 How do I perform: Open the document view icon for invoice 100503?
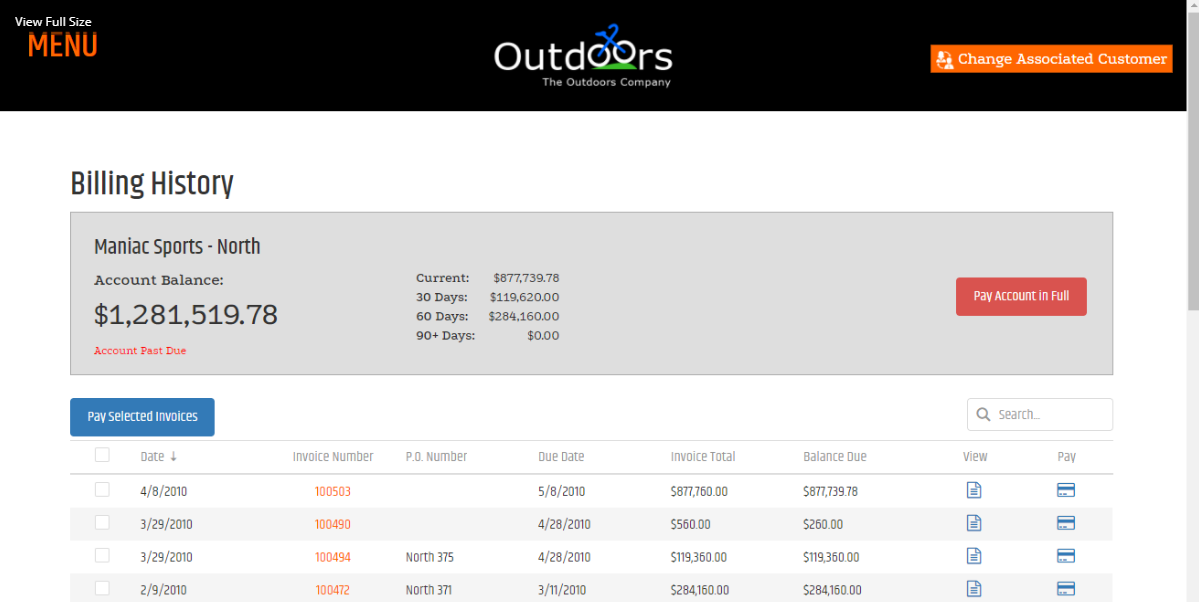[974, 490]
